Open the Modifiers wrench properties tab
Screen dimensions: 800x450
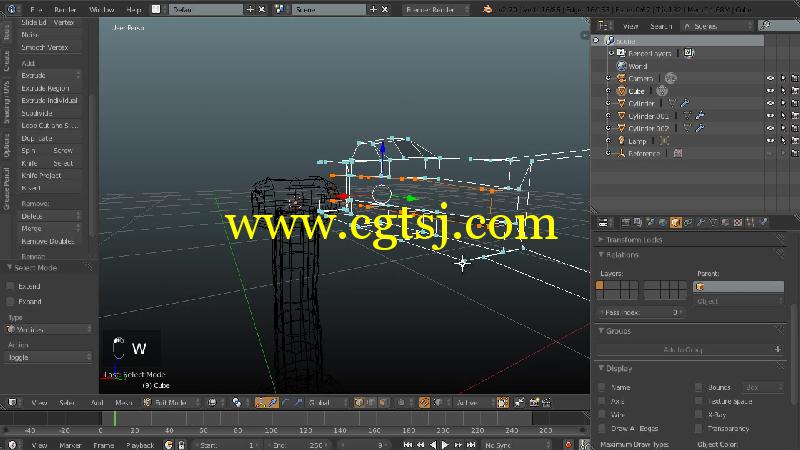(x=701, y=222)
